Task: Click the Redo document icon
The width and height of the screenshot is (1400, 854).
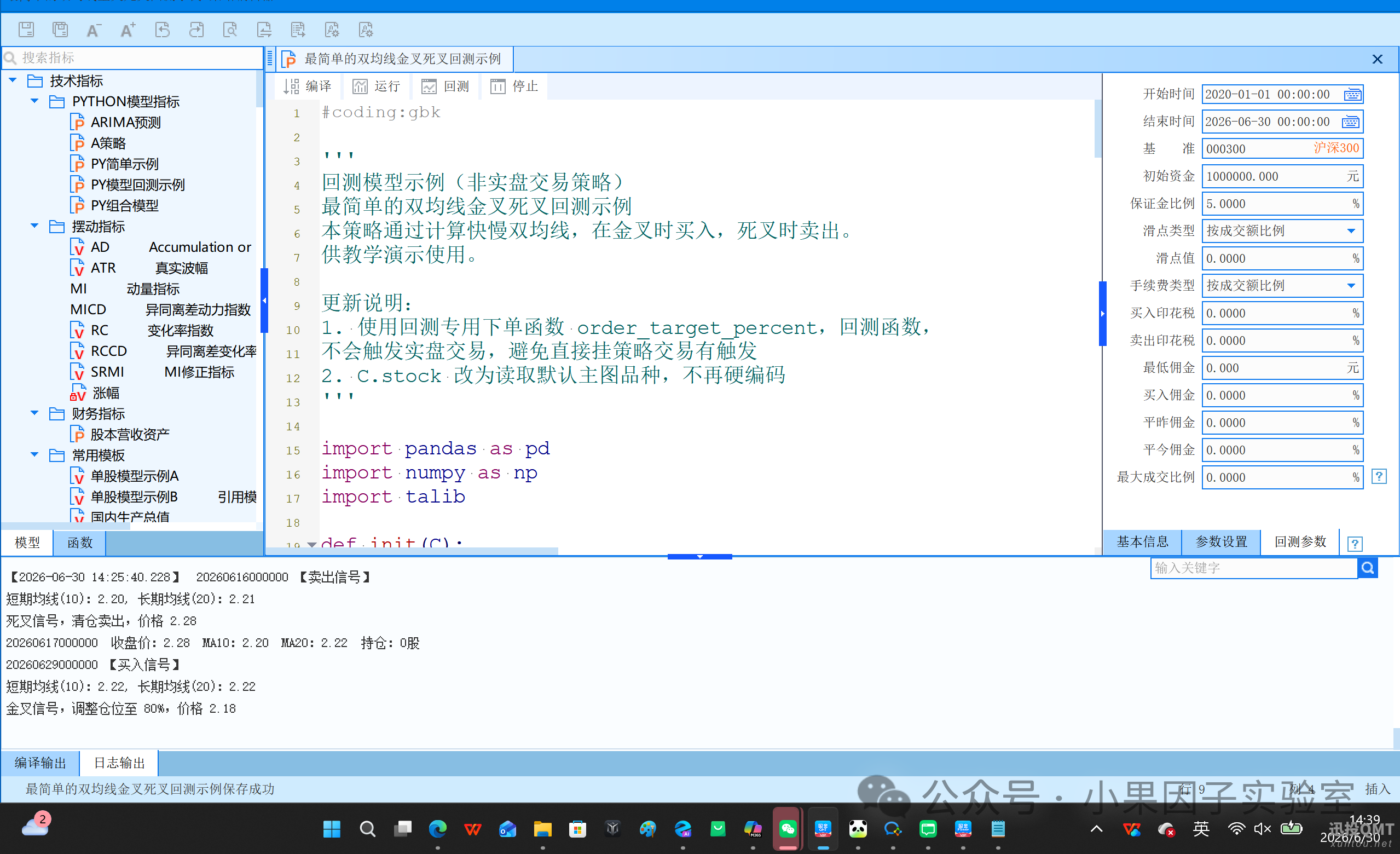Action: point(196,30)
